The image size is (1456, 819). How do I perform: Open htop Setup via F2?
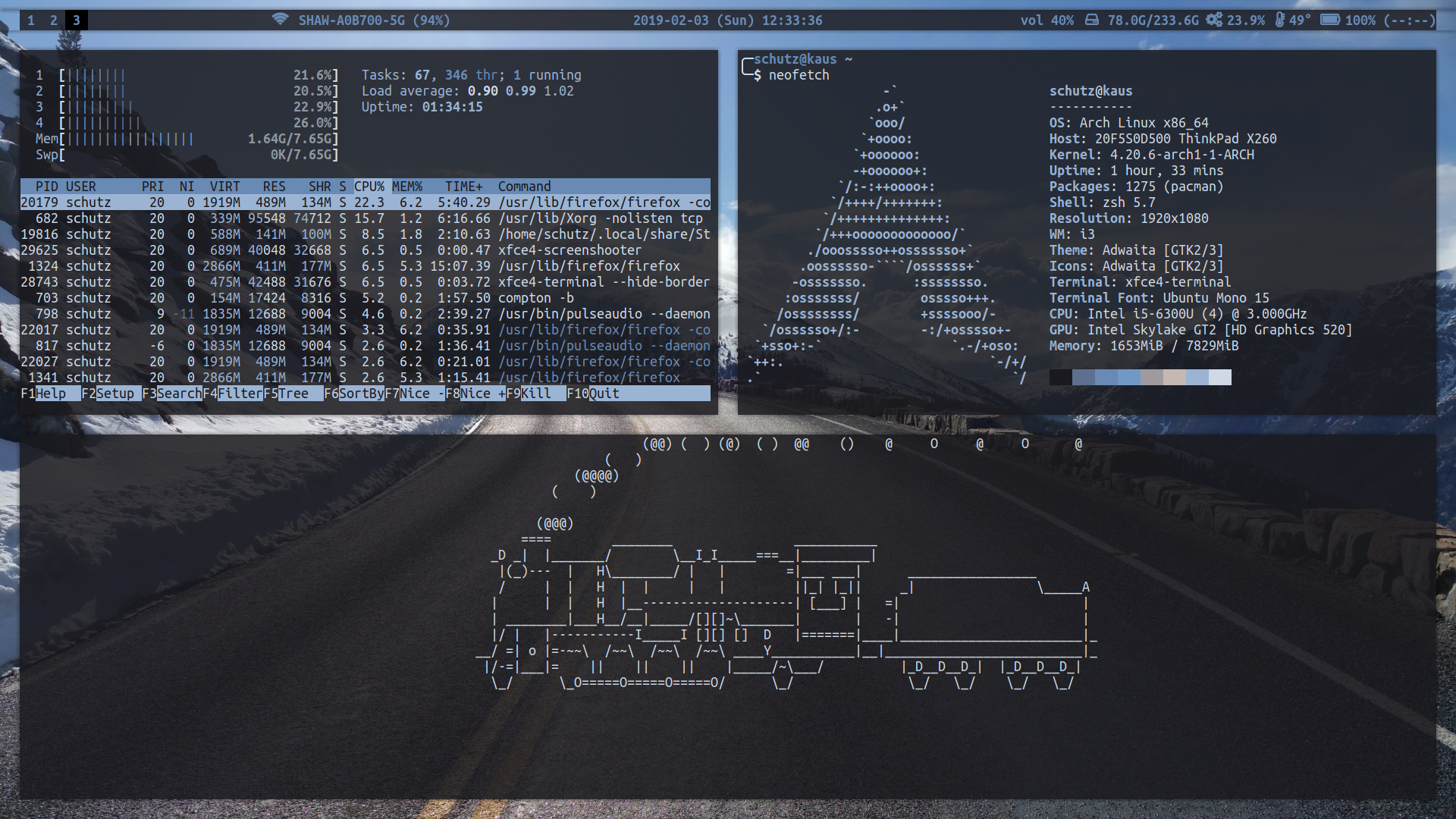click(111, 394)
